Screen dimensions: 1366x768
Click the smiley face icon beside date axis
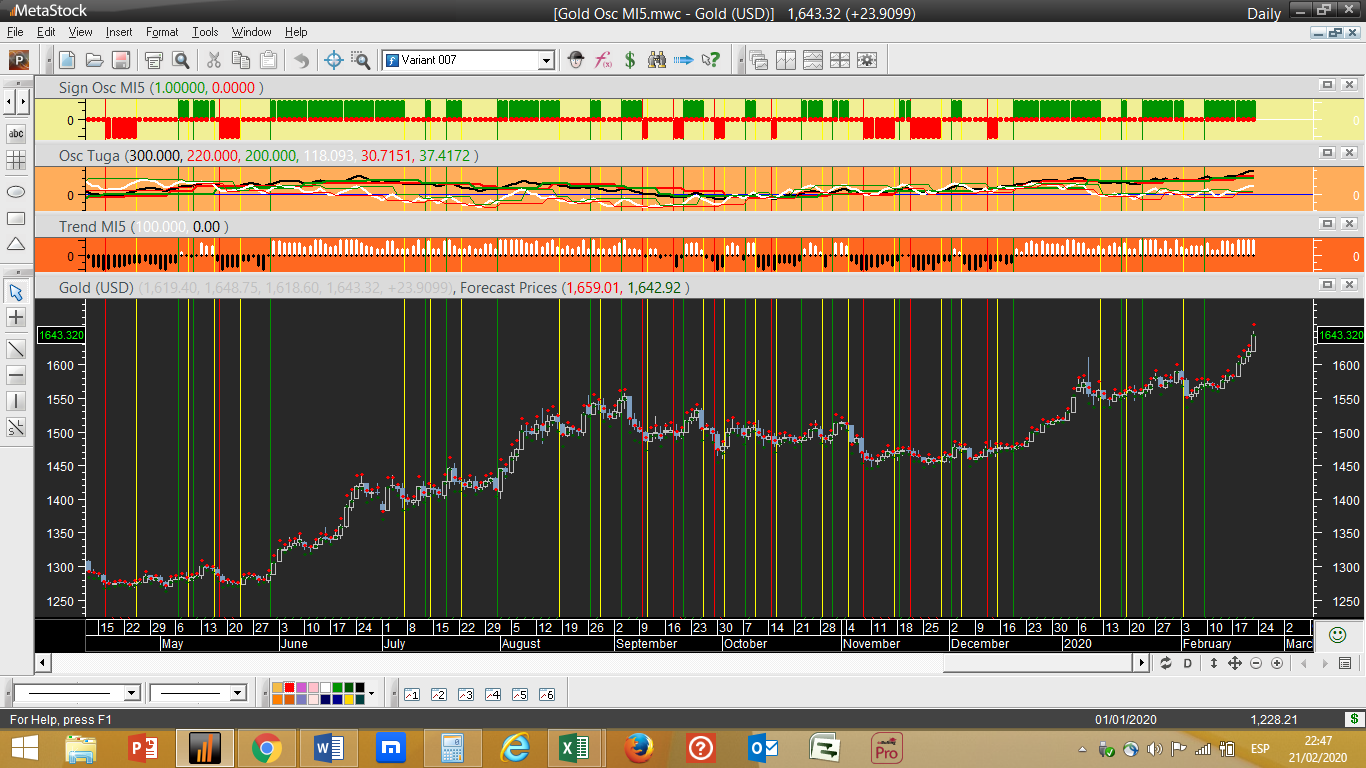coord(1337,634)
